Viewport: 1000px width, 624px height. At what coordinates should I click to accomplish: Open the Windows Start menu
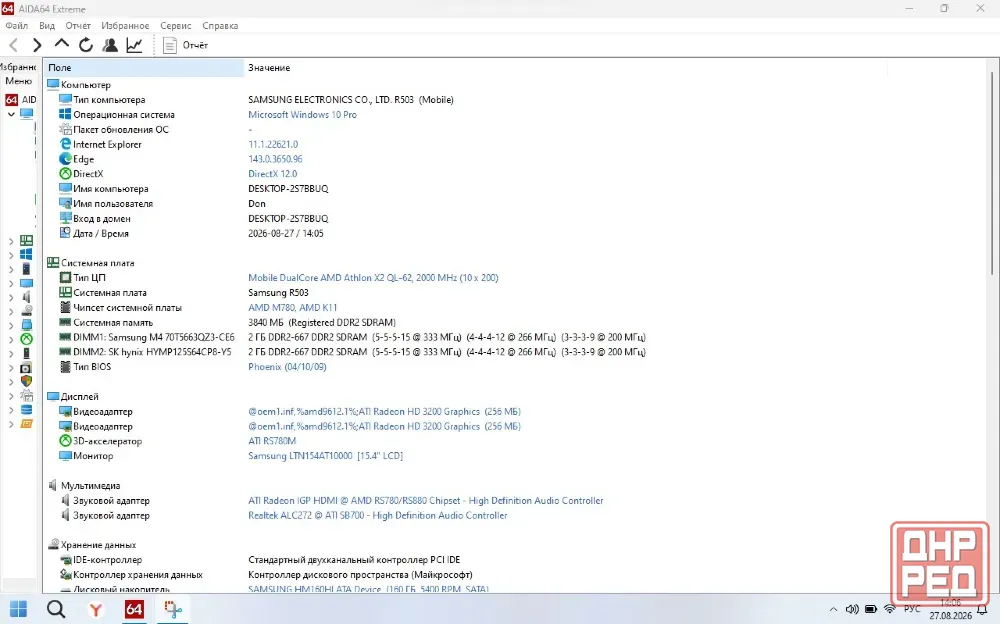tap(18, 609)
